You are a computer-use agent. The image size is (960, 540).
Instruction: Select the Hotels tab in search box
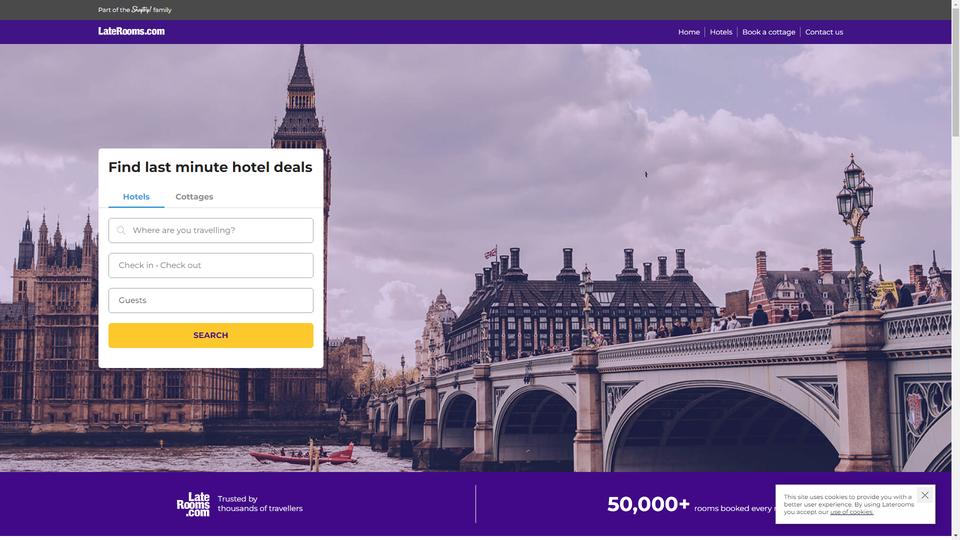[x=136, y=197]
